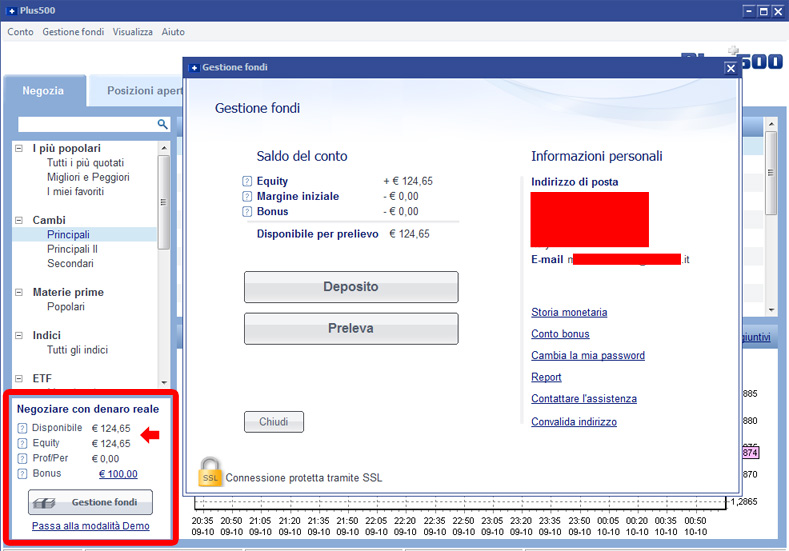Click the Gestione fondi sidebar button
This screenshot has height=551, width=789.
(x=90, y=502)
